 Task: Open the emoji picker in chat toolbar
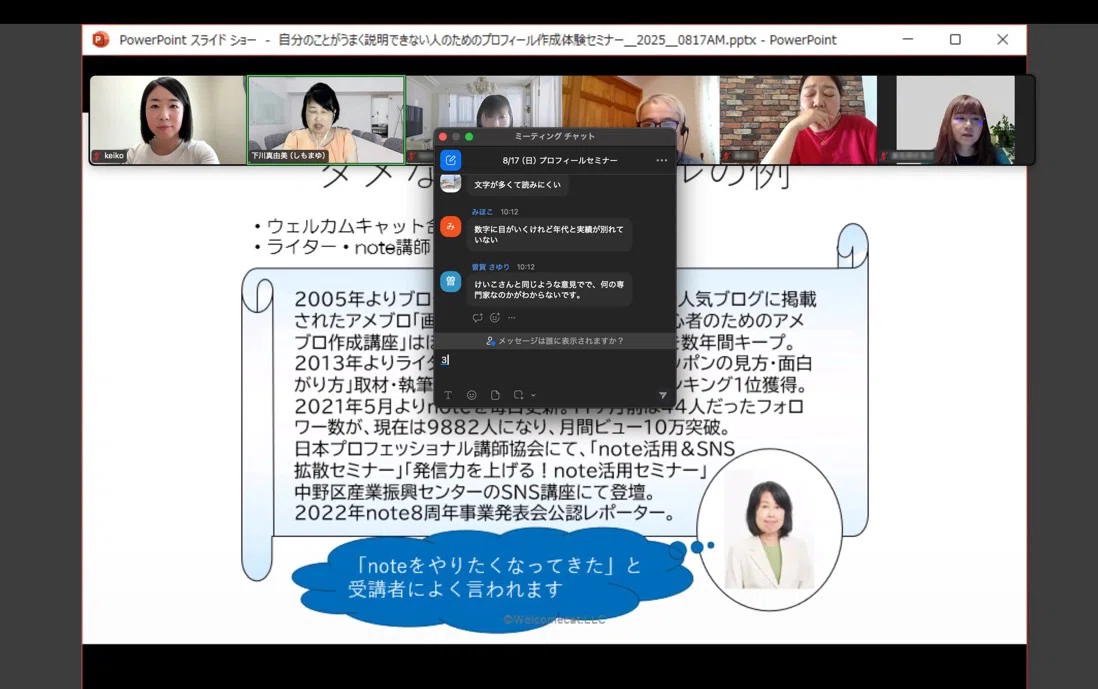click(x=471, y=395)
